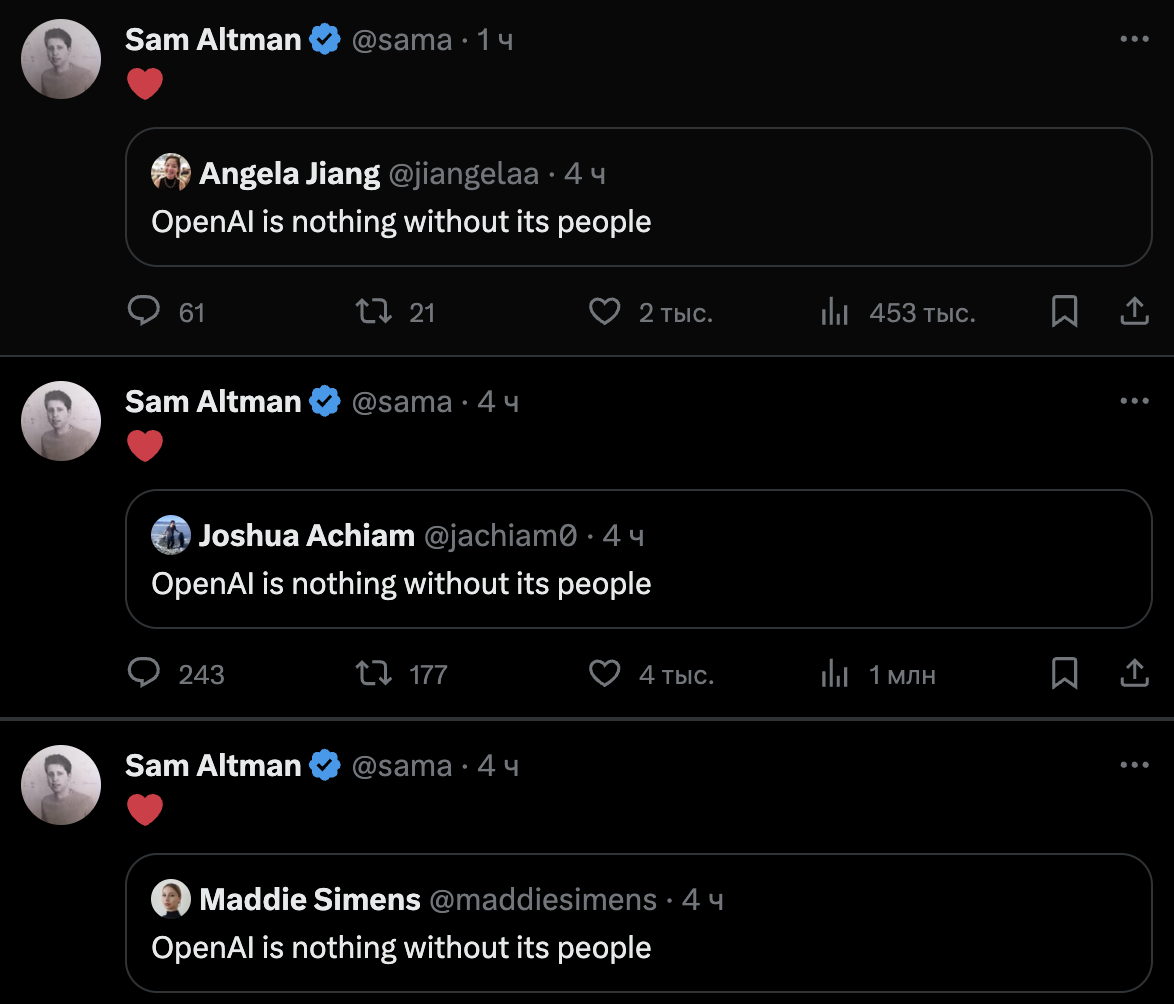View analytics showing 453 тыс. views
Image resolution: width=1174 pixels, height=1004 pixels.
[834, 313]
